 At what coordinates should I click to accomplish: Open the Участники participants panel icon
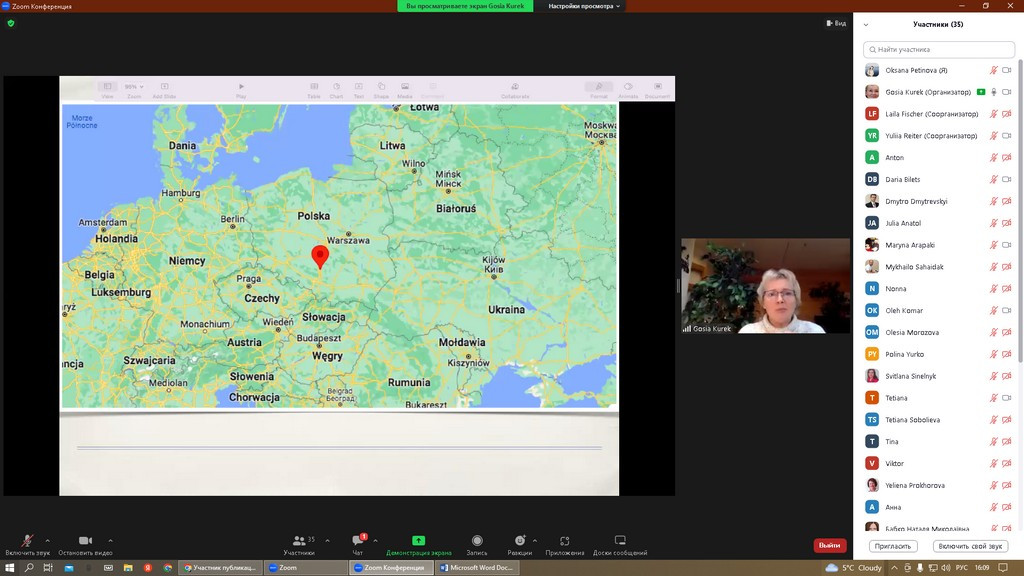298,541
